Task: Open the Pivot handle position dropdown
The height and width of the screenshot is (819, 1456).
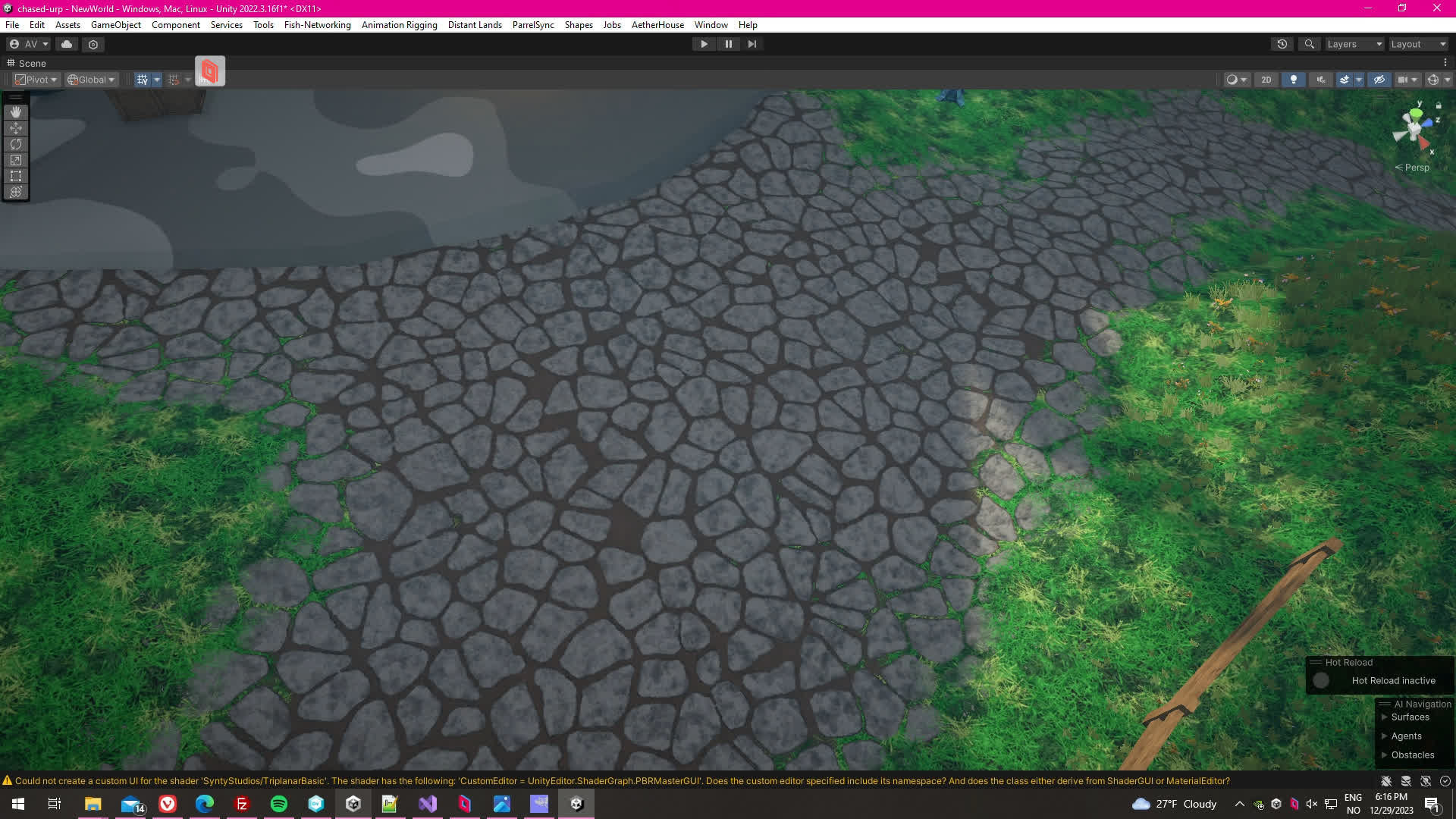Action: coord(36,80)
